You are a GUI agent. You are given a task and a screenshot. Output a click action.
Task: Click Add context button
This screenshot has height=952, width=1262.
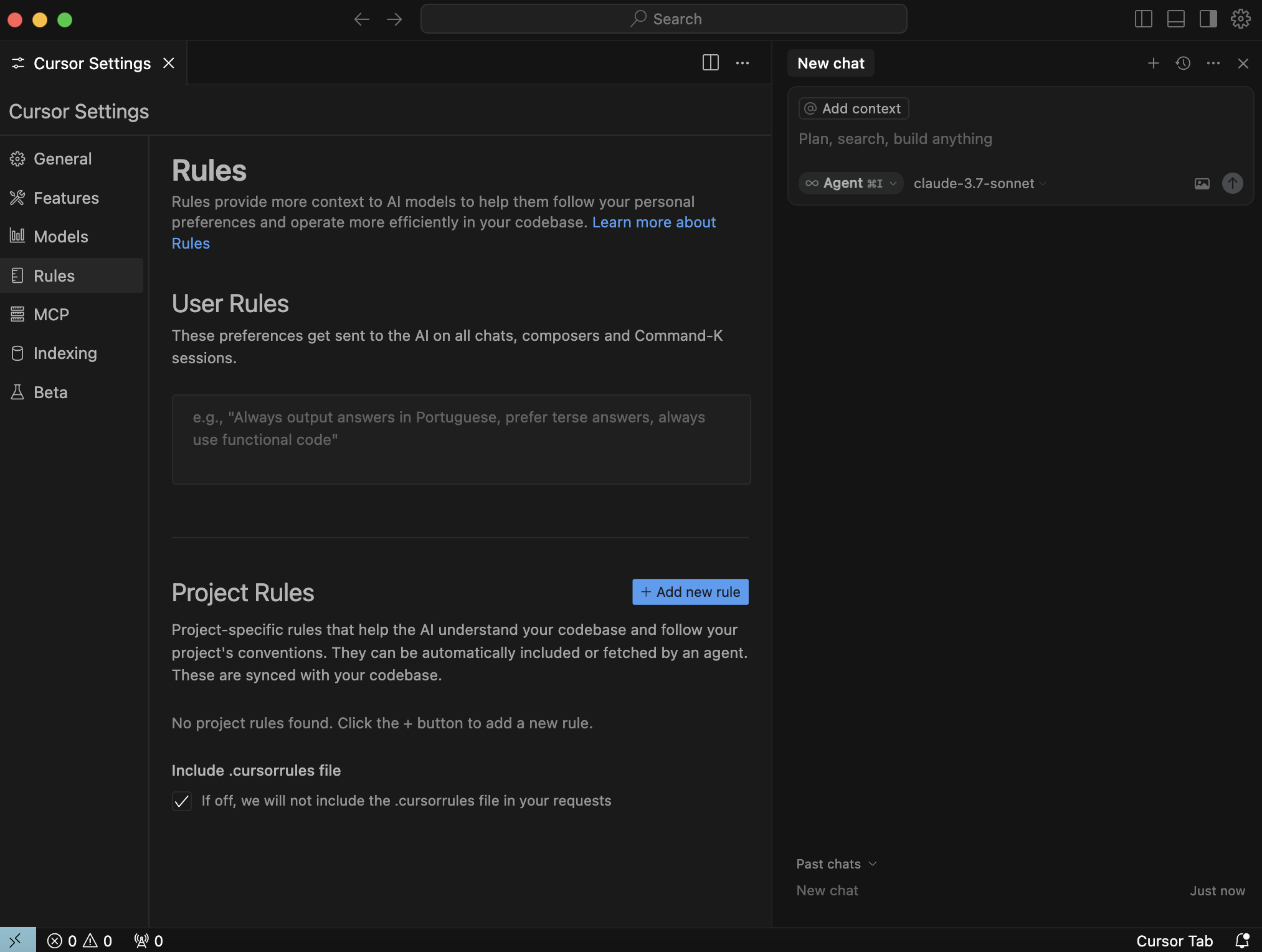853,108
